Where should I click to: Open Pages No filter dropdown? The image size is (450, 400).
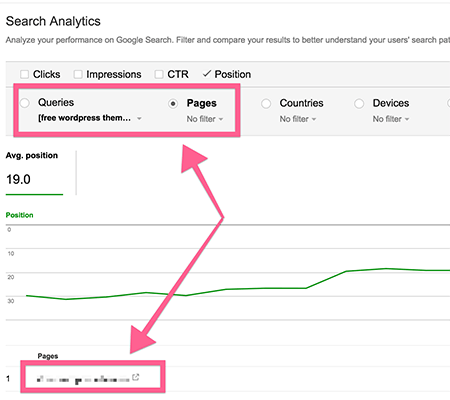[205, 119]
